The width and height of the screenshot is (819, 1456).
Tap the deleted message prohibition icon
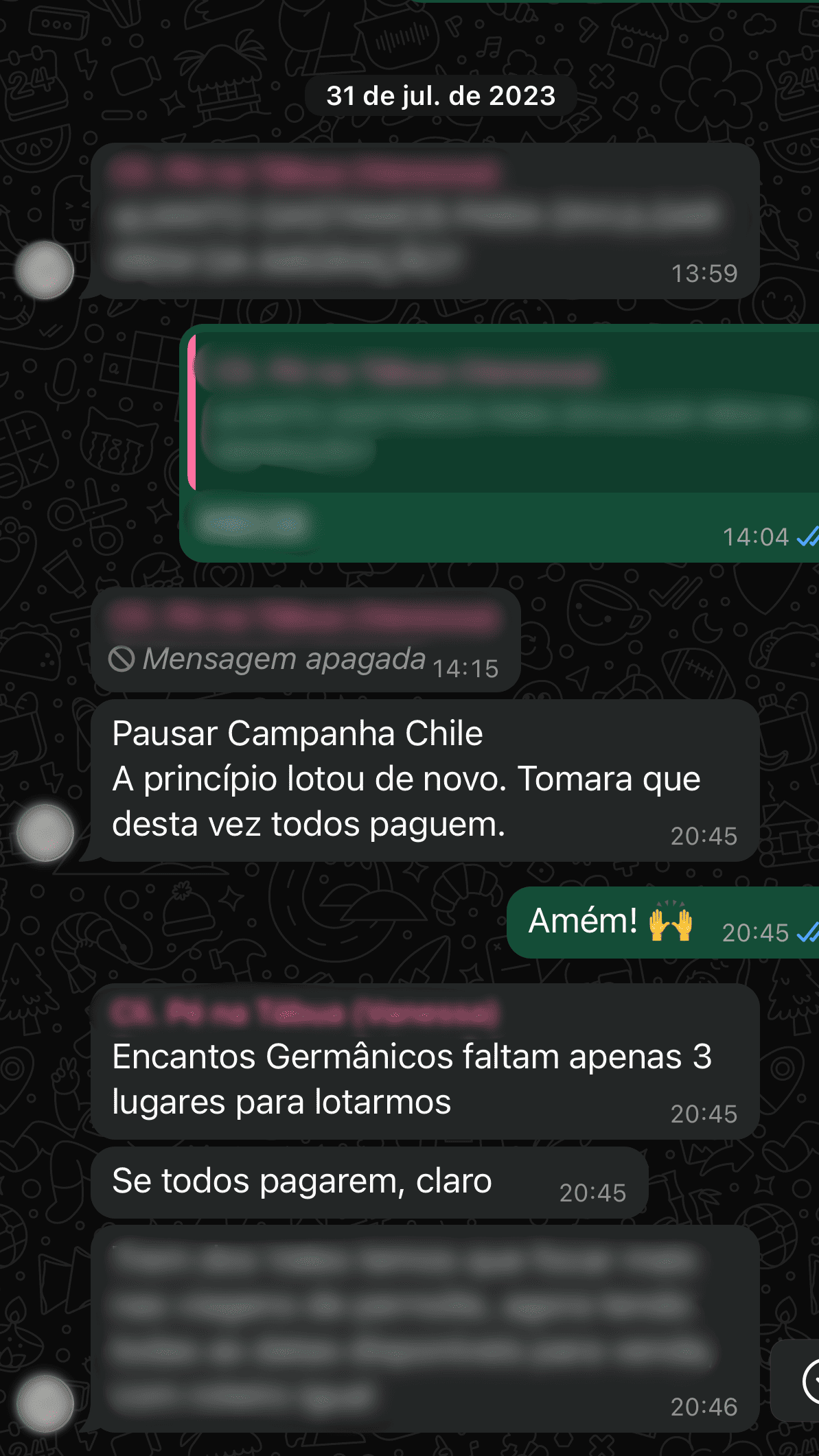tap(122, 659)
